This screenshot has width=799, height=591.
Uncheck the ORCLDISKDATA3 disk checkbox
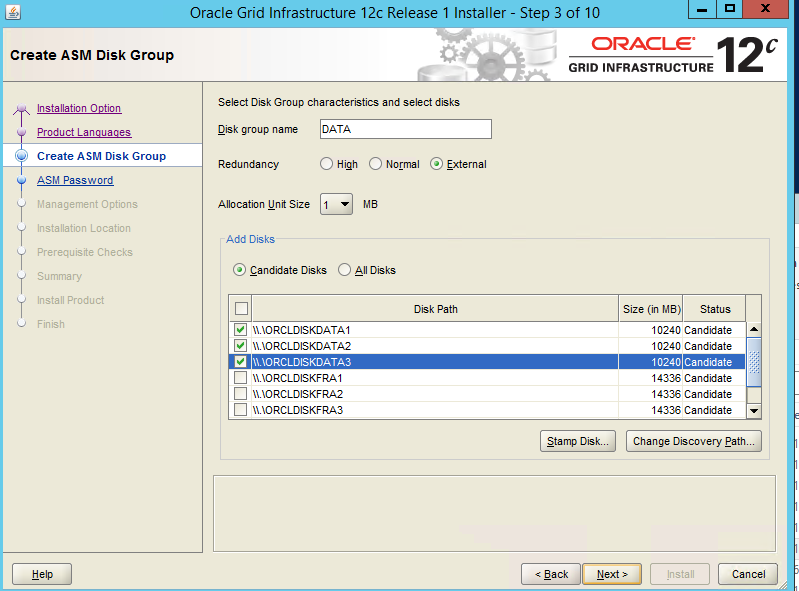coord(240,361)
